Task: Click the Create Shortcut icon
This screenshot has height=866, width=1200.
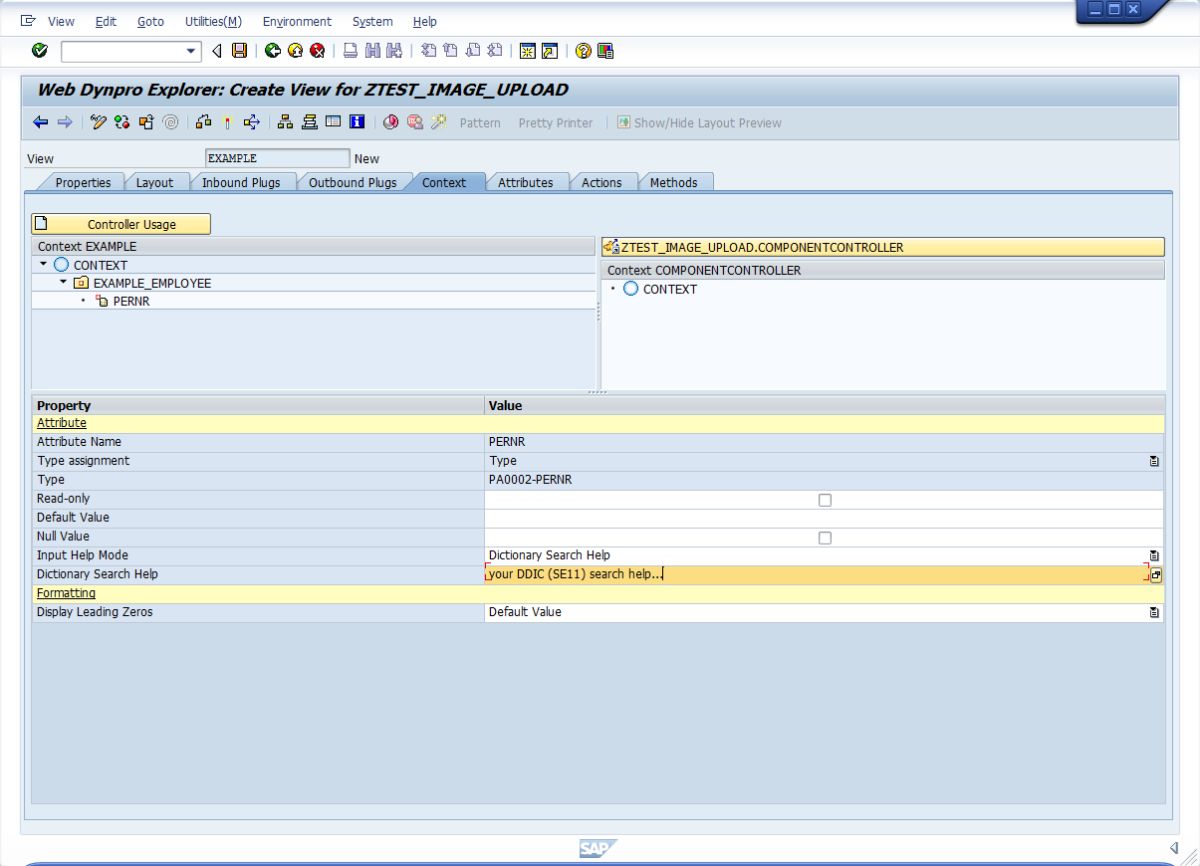Action: (x=549, y=51)
